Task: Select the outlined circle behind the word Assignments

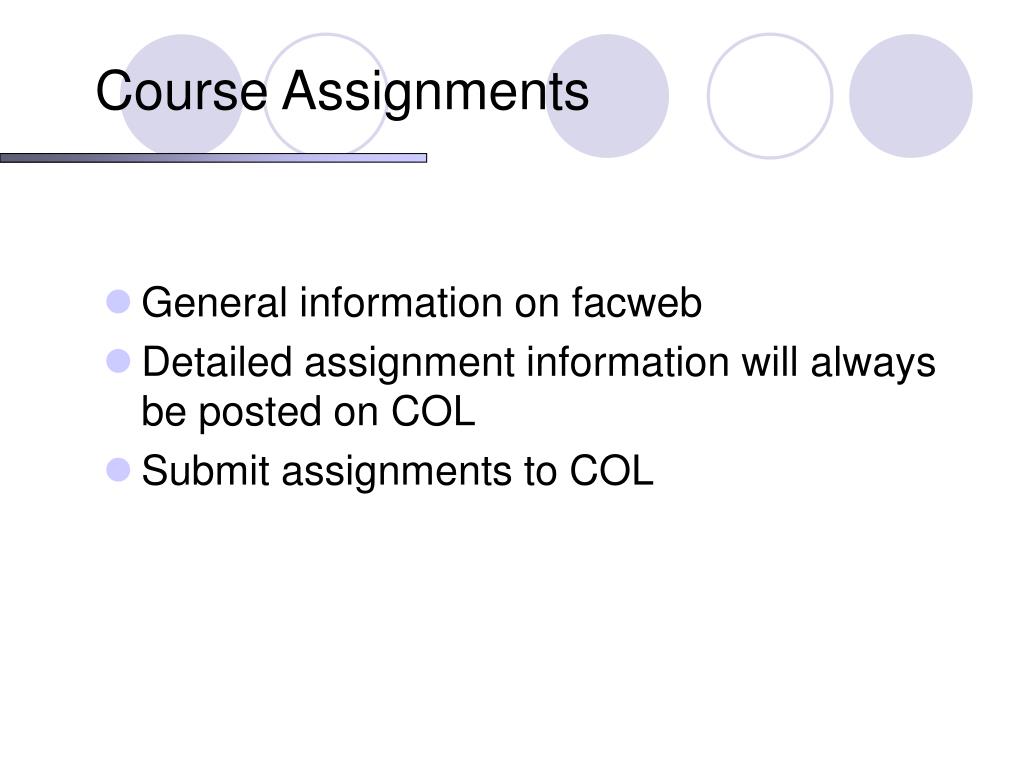Action: tap(326, 96)
